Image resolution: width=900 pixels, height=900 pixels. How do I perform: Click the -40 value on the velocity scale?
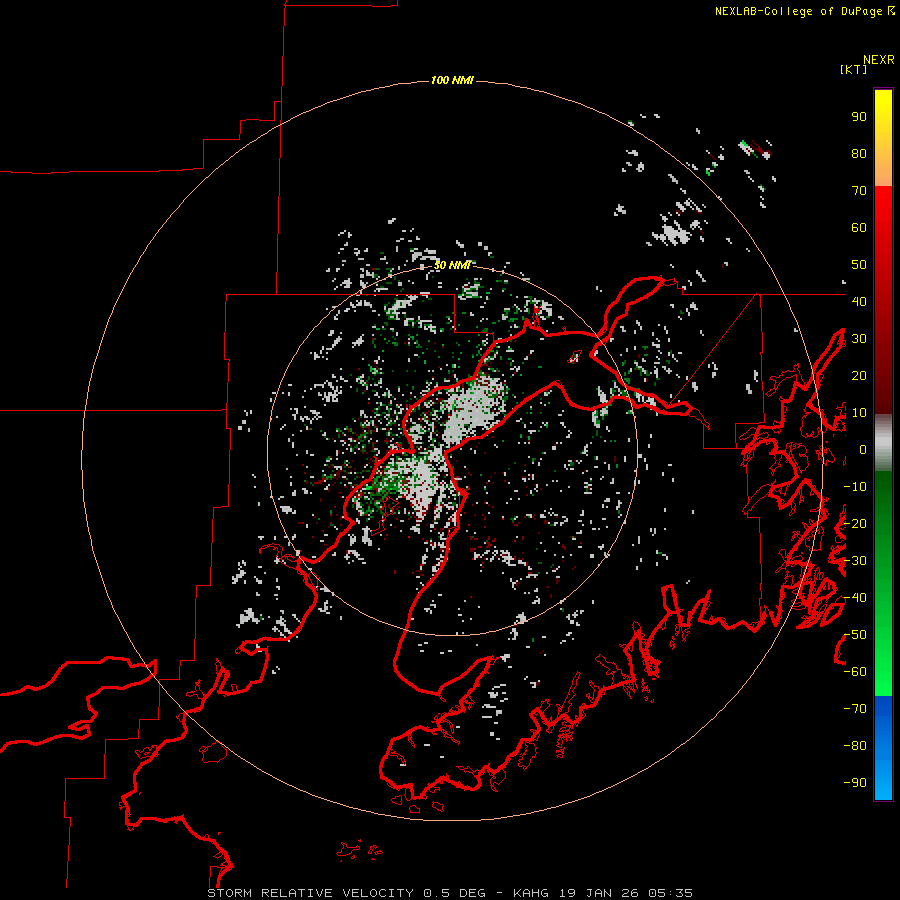click(855, 598)
